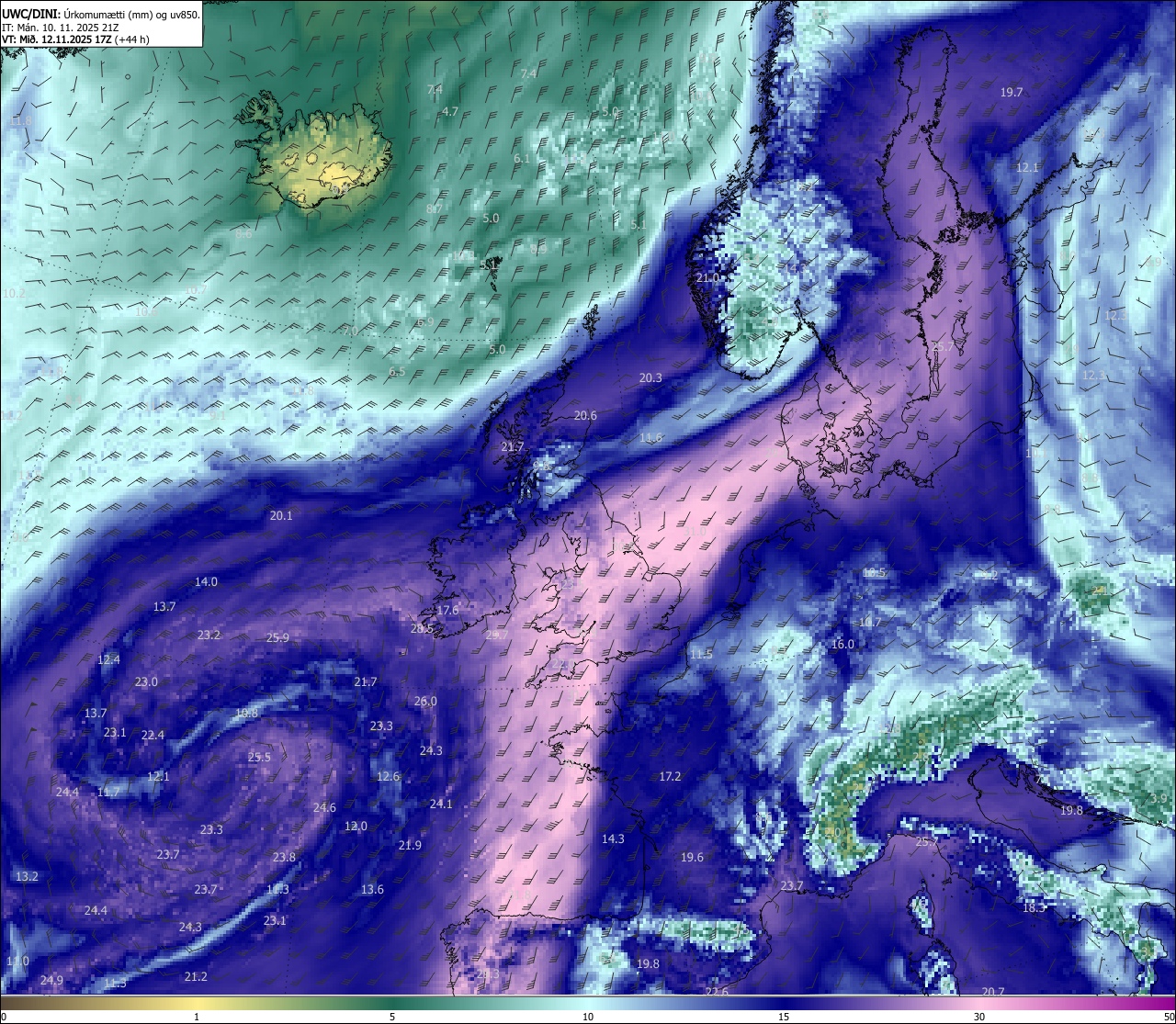Click the 23.2 value label

click(209, 635)
